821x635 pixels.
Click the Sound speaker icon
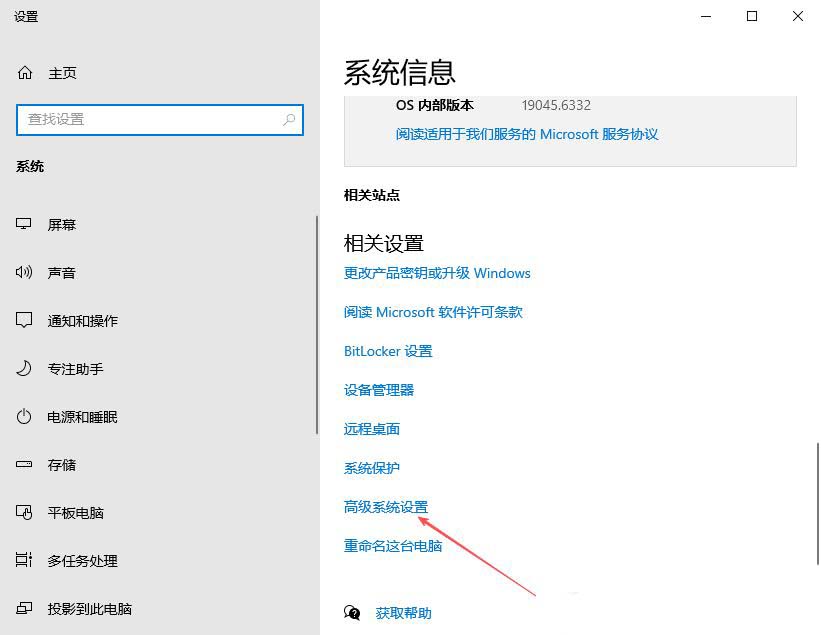coord(24,272)
